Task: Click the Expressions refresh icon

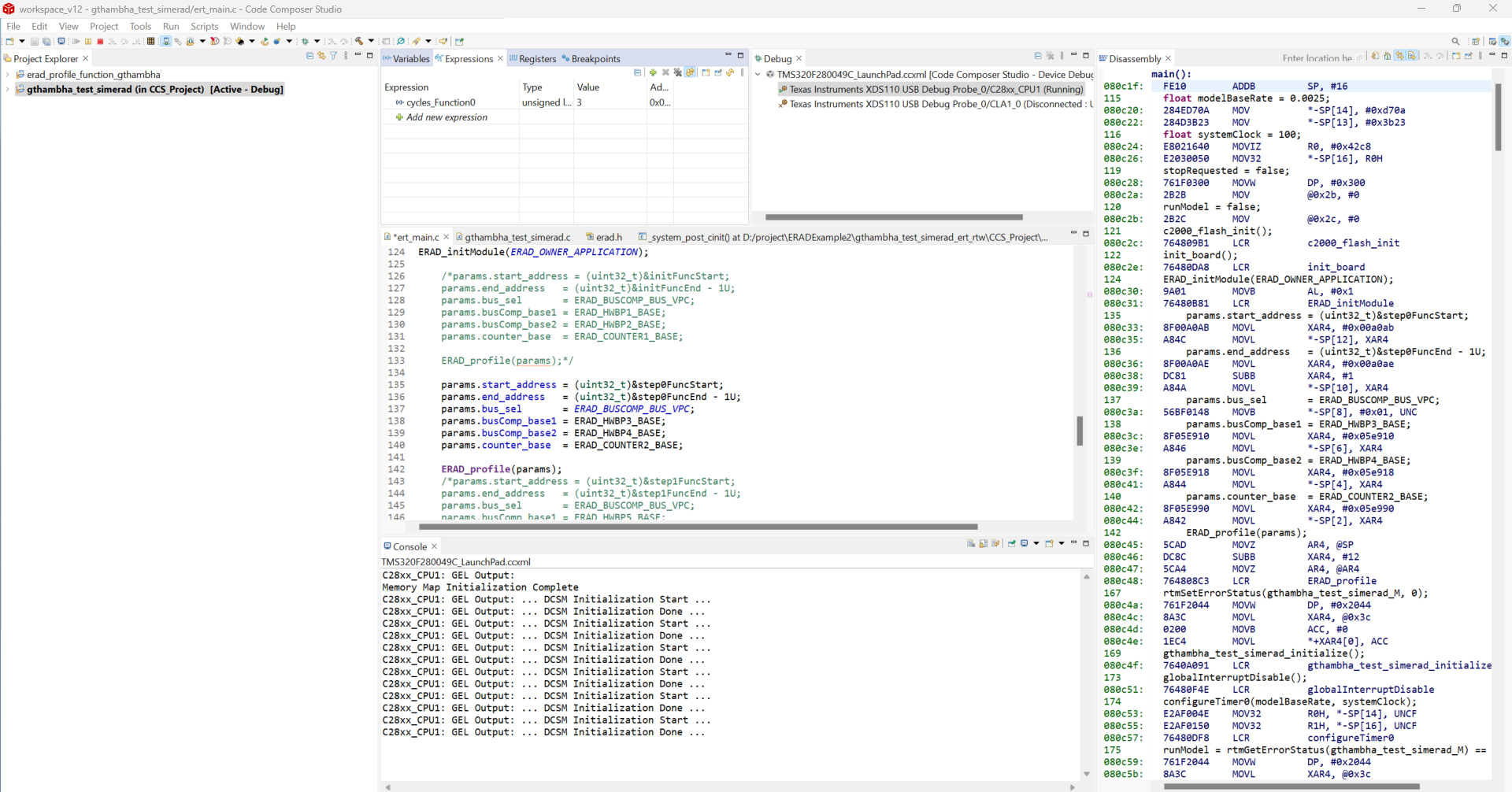Action: click(x=730, y=72)
